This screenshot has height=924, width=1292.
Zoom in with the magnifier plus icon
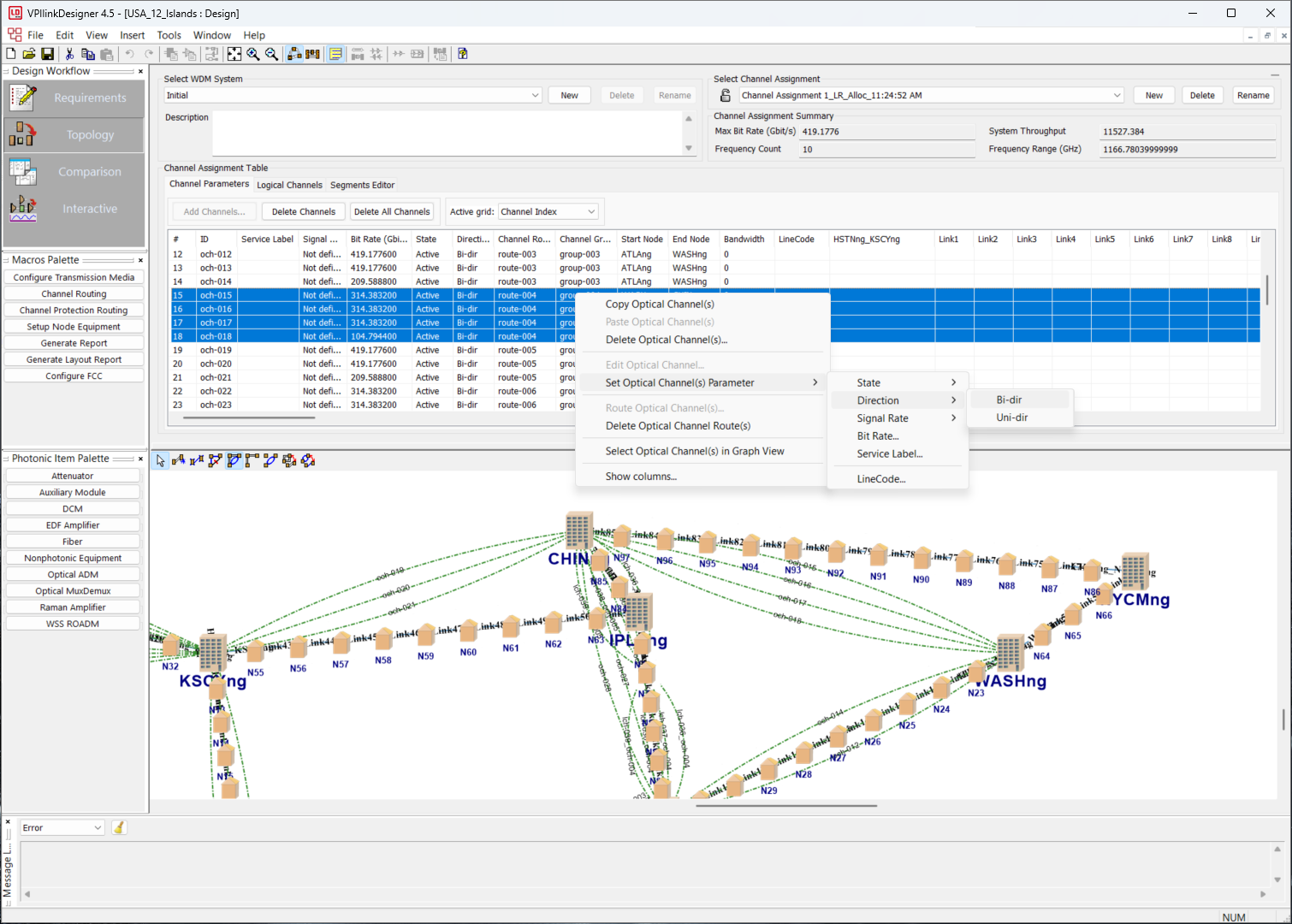click(253, 54)
